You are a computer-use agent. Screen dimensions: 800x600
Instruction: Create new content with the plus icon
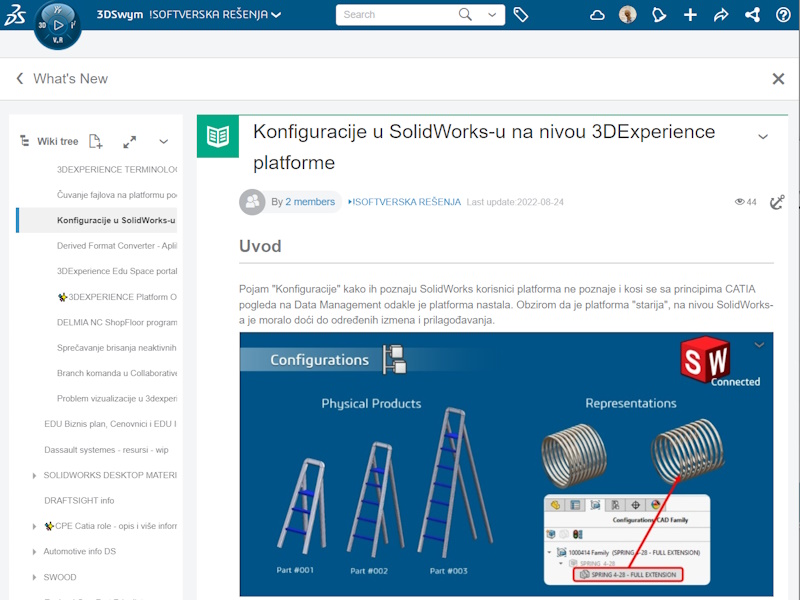pyautogui.click(x=690, y=16)
